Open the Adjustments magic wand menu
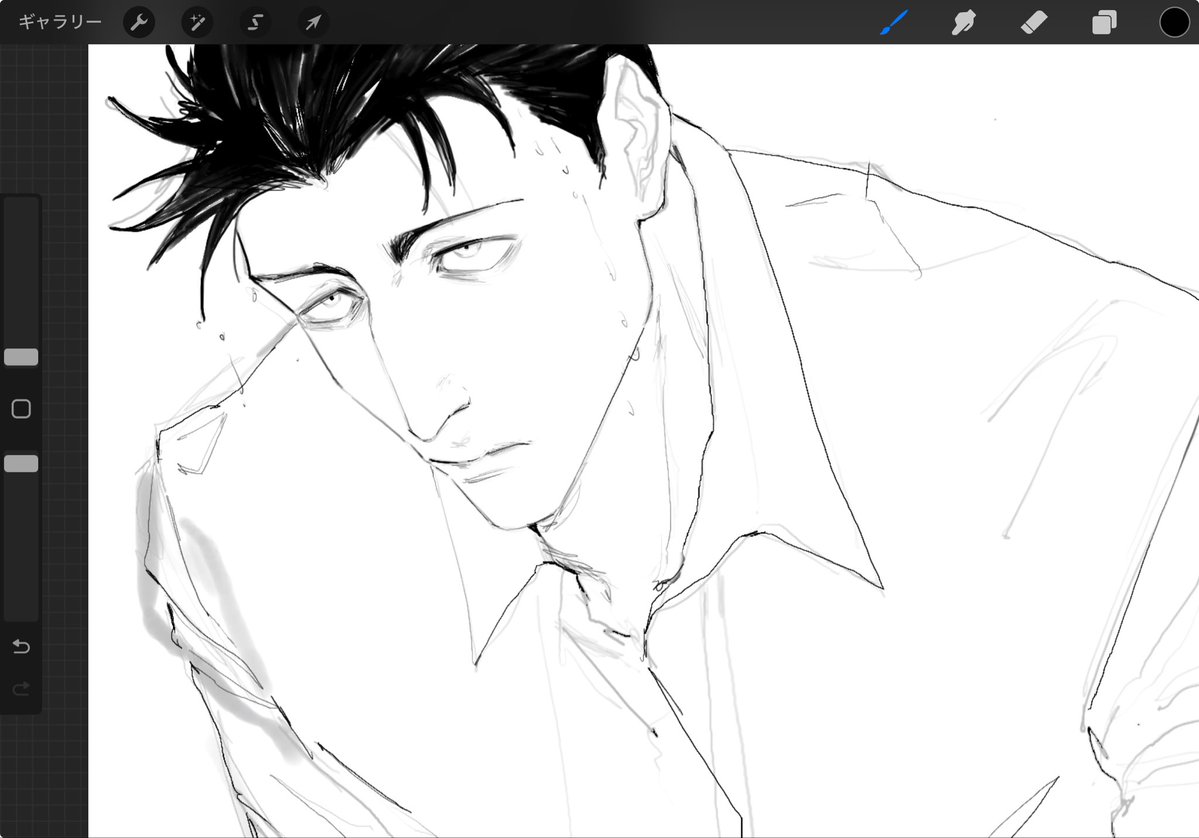 tap(197, 23)
